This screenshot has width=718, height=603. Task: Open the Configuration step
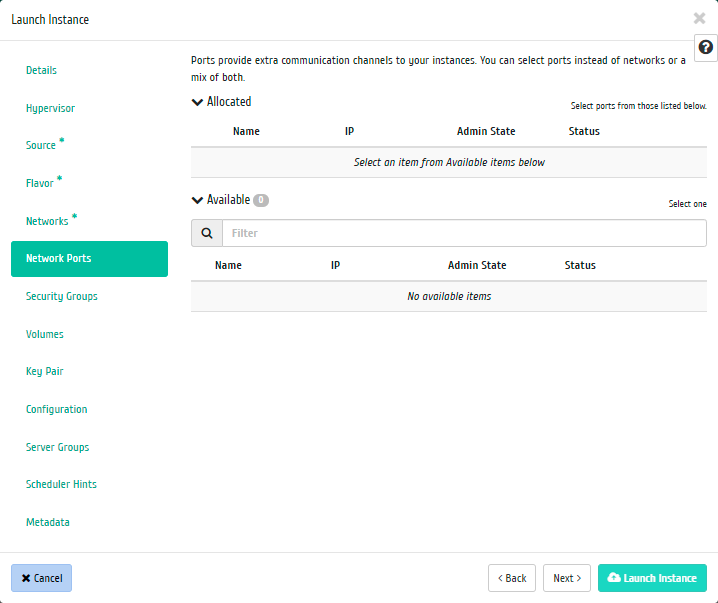click(x=56, y=409)
